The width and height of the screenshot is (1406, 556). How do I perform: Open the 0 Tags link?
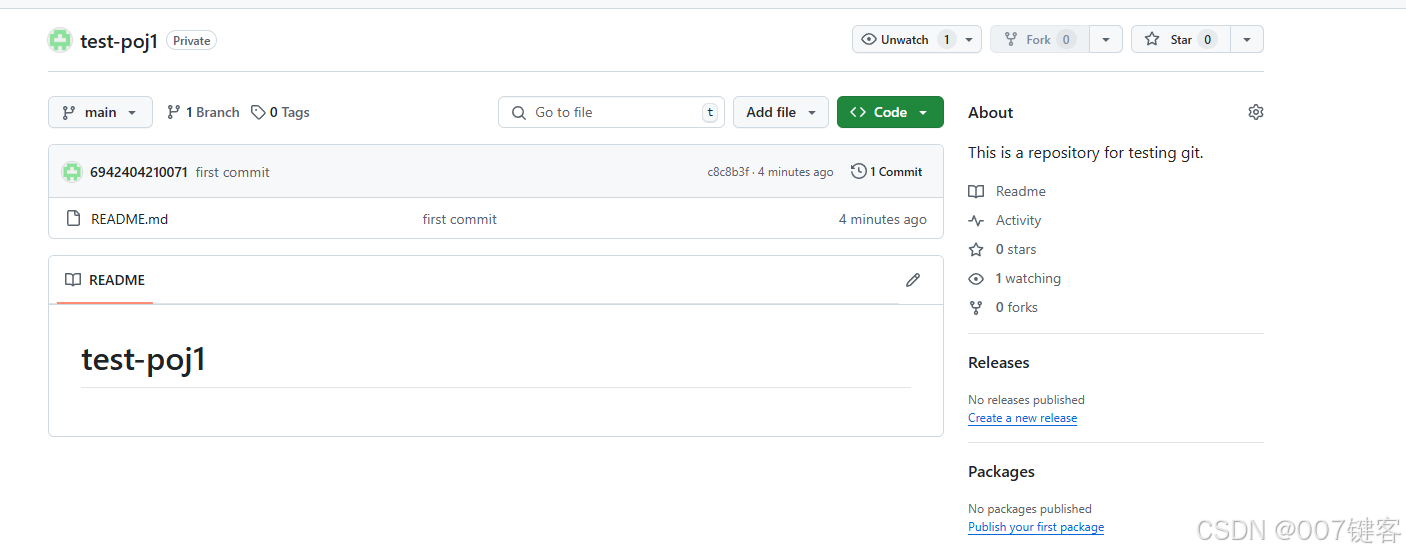pyautogui.click(x=280, y=112)
